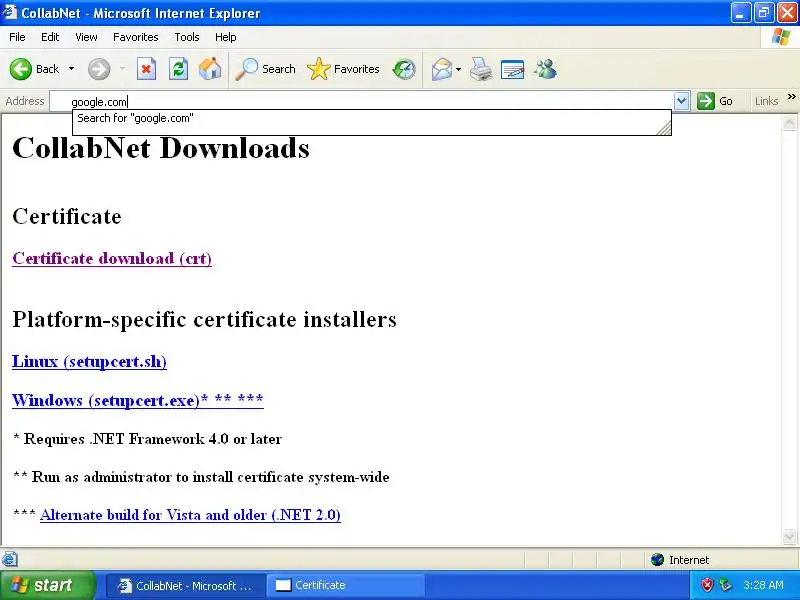Screen dimensions: 800x600
Task: Open the Favorites star button
Action: point(343,69)
